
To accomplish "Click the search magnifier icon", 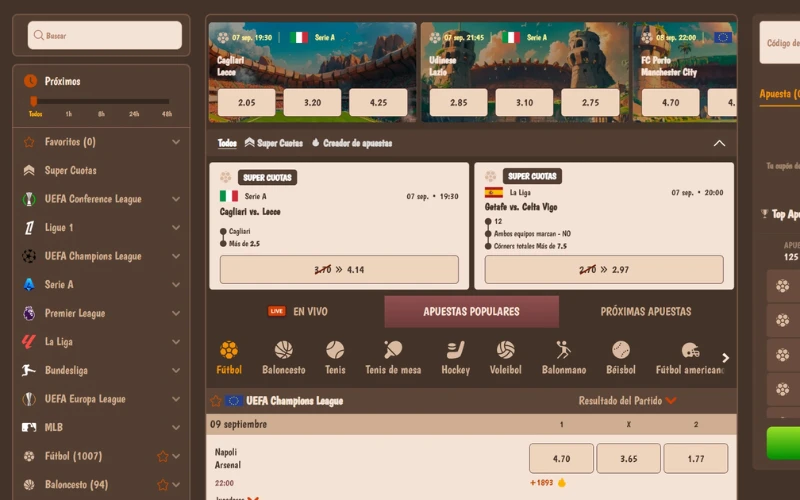I will pos(38,35).
